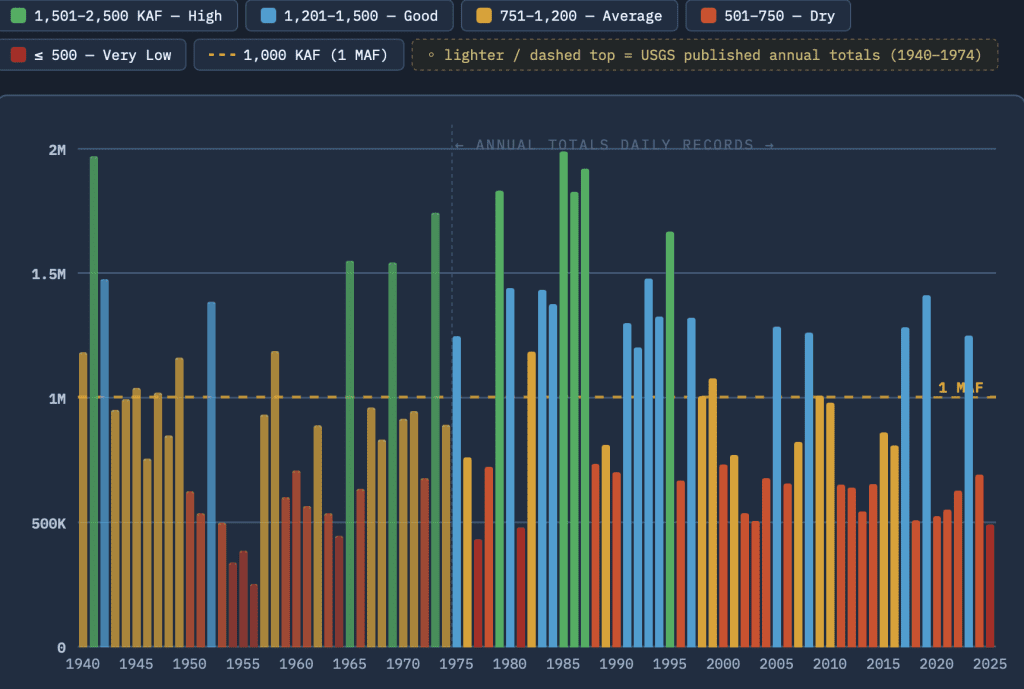Image resolution: width=1024 pixels, height=689 pixels.
Task: Click the blue Good legend swatch
Action: (x=268, y=16)
